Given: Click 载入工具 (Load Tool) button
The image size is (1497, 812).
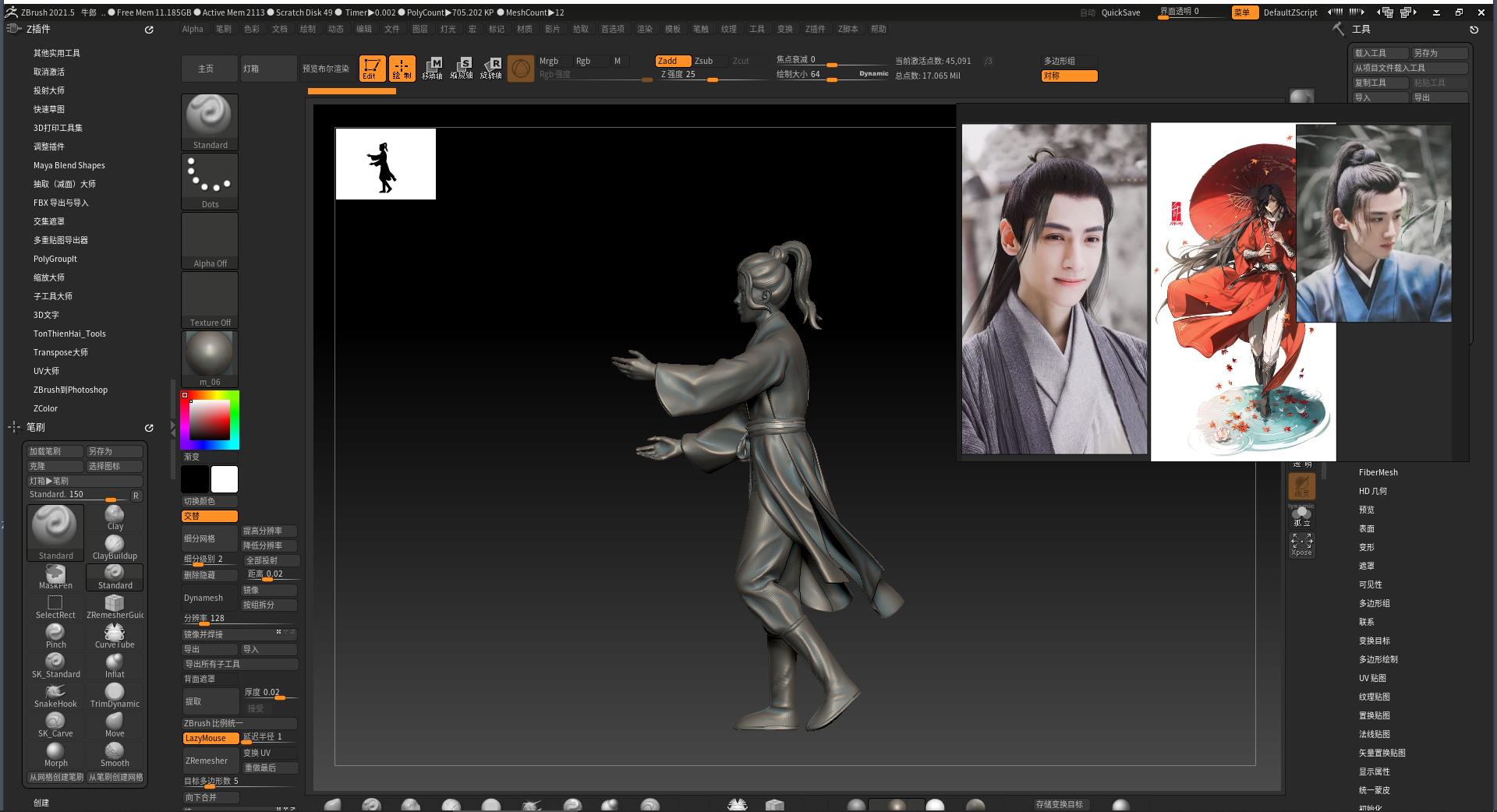Looking at the screenshot, I should click(1379, 53).
